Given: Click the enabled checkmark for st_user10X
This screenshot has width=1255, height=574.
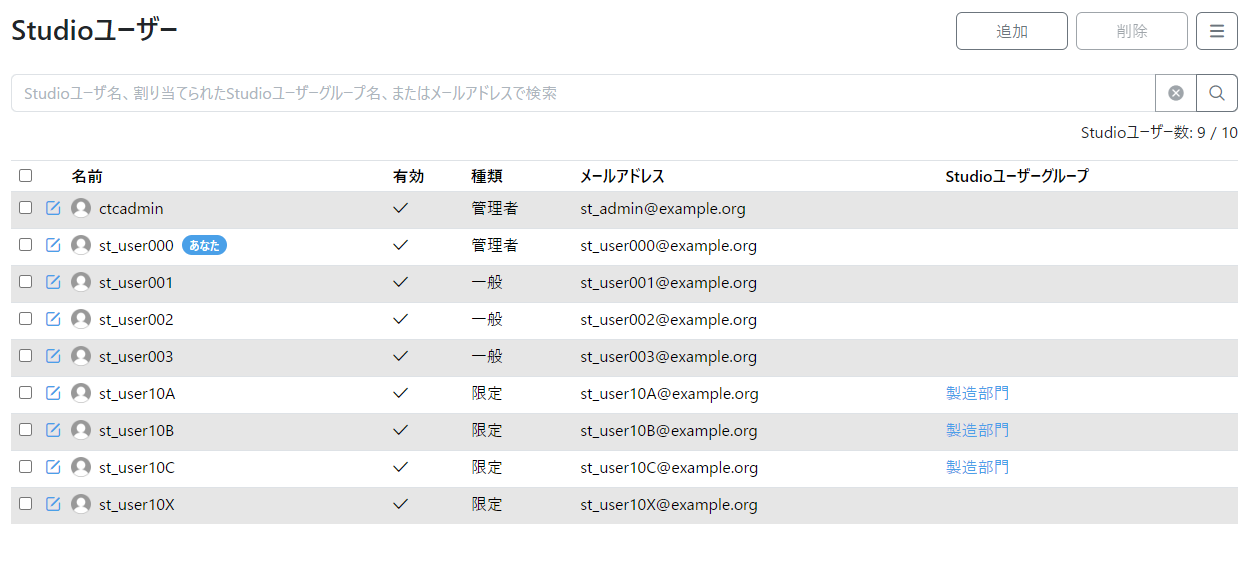Looking at the screenshot, I should pyautogui.click(x=401, y=504).
